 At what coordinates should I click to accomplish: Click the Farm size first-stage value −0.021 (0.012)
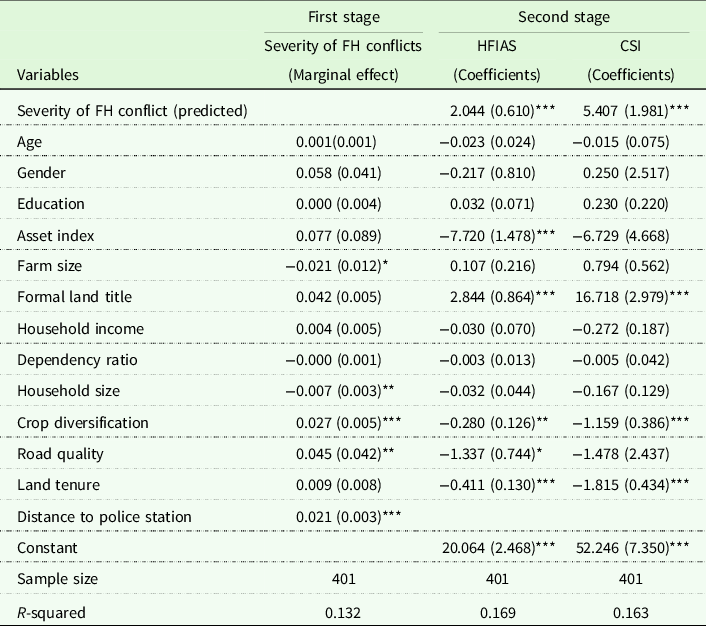point(340,266)
